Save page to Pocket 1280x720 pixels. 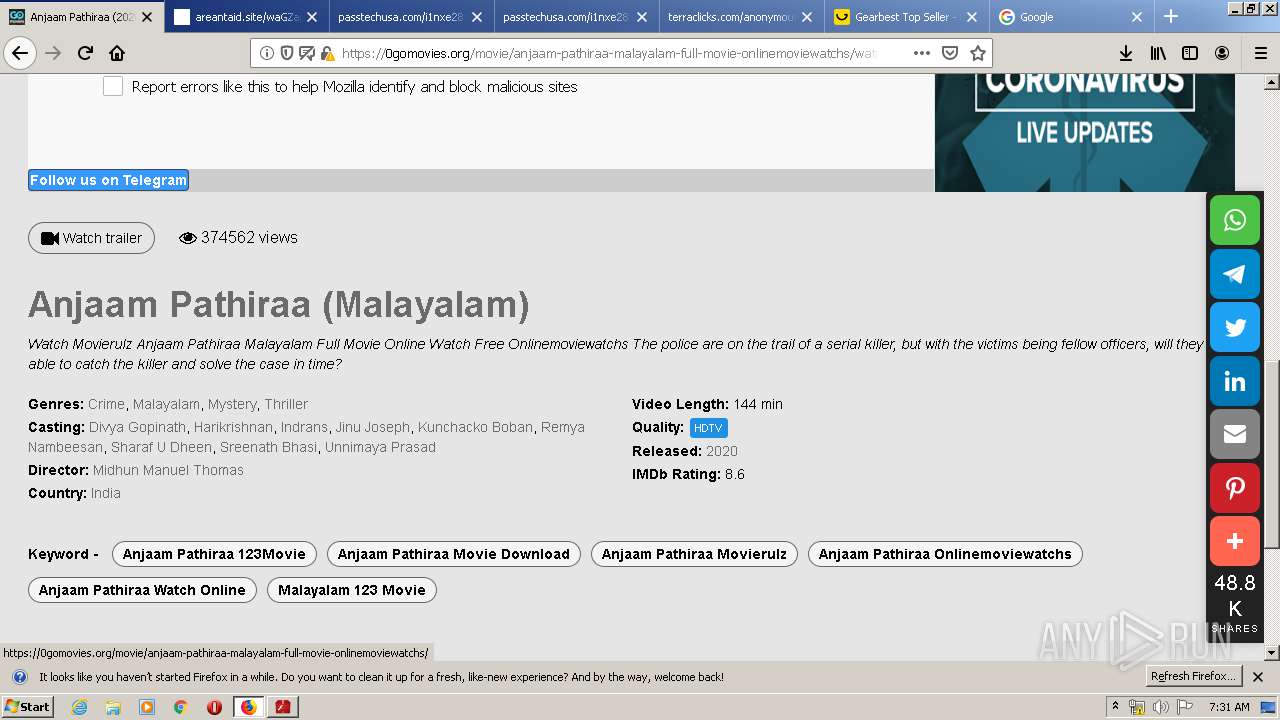950,53
